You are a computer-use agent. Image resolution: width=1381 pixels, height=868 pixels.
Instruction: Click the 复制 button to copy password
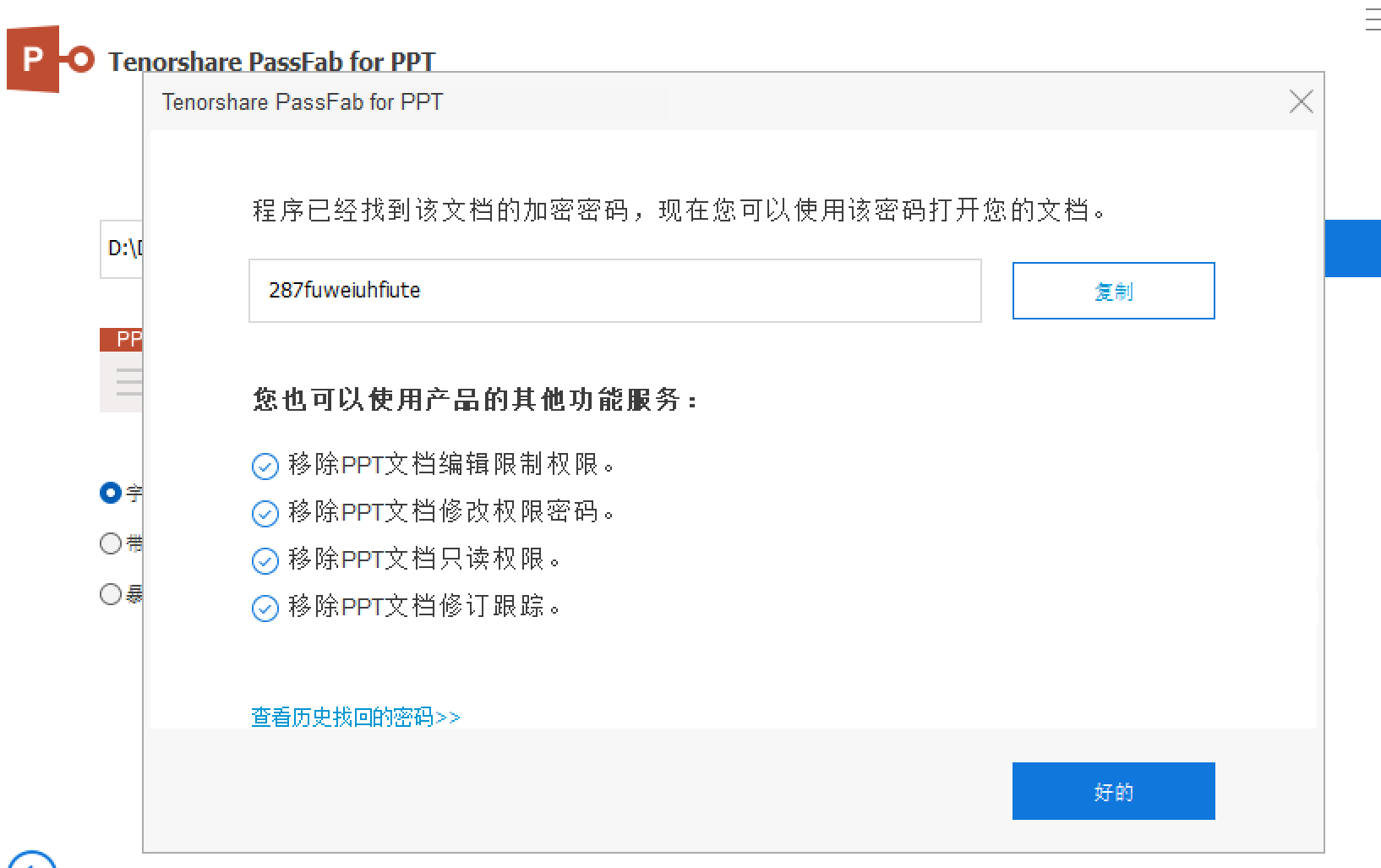[1113, 291]
